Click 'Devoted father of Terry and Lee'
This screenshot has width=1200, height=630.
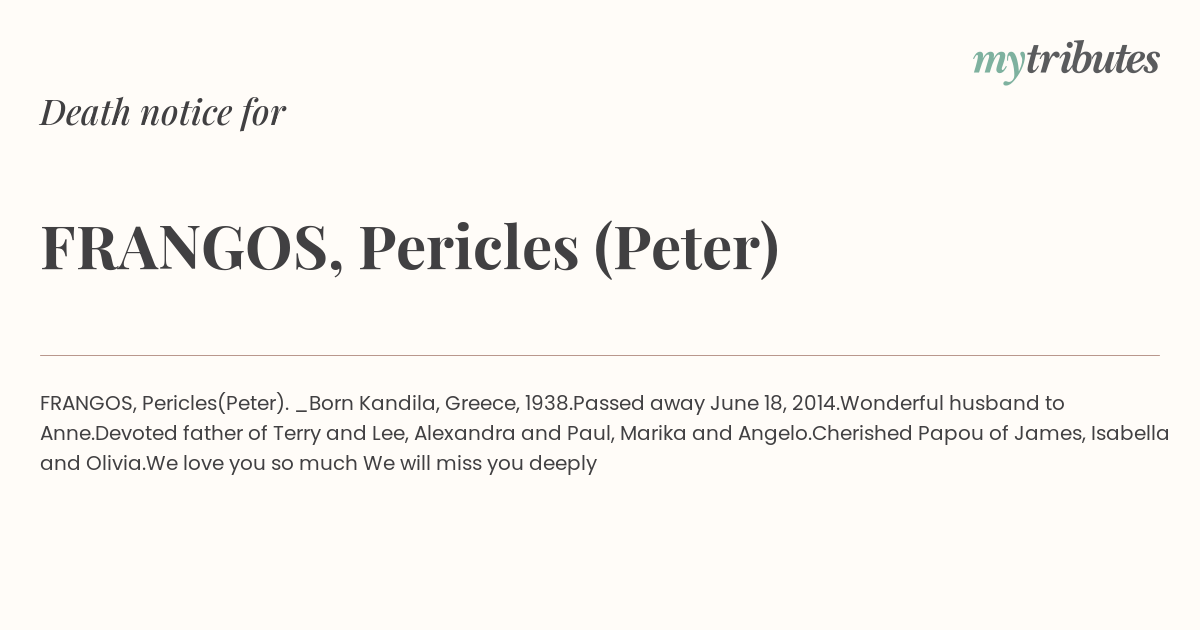pyautogui.click(x=250, y=433)
